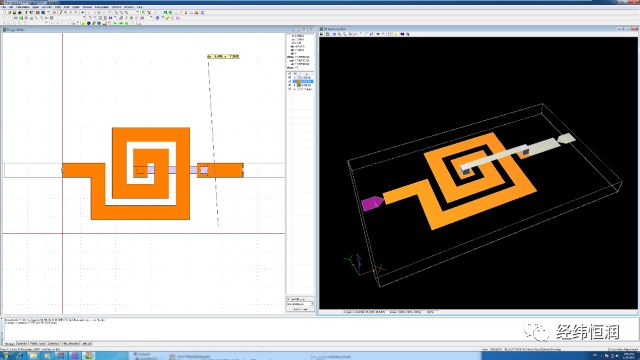The width and height of the screenshot is (640, 360).
Task: Toggle the checkbox of the green layer row
Action: [x=289, y=85]
